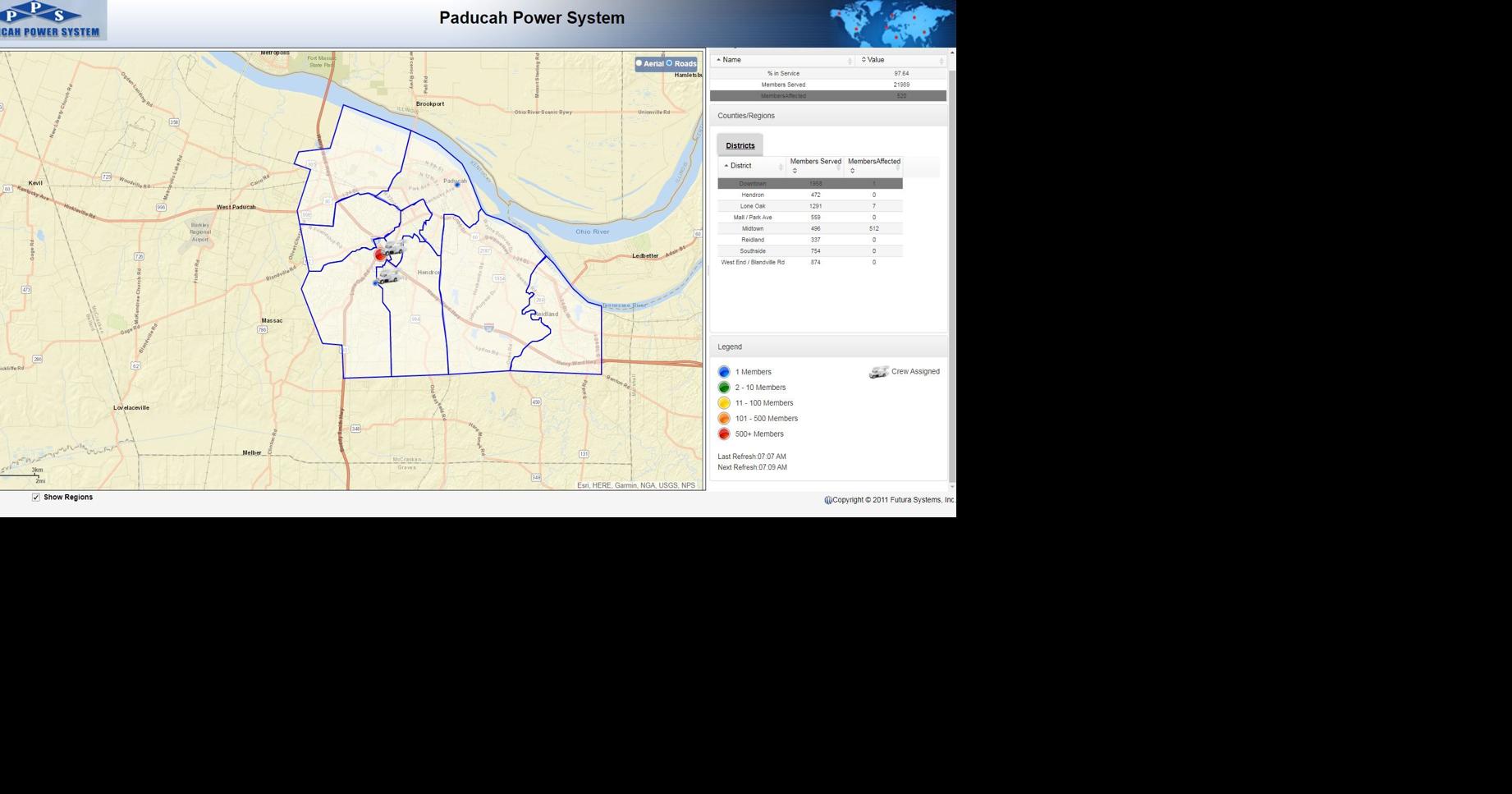Click the red 500+ Members outage icon on map

[378, 255]
